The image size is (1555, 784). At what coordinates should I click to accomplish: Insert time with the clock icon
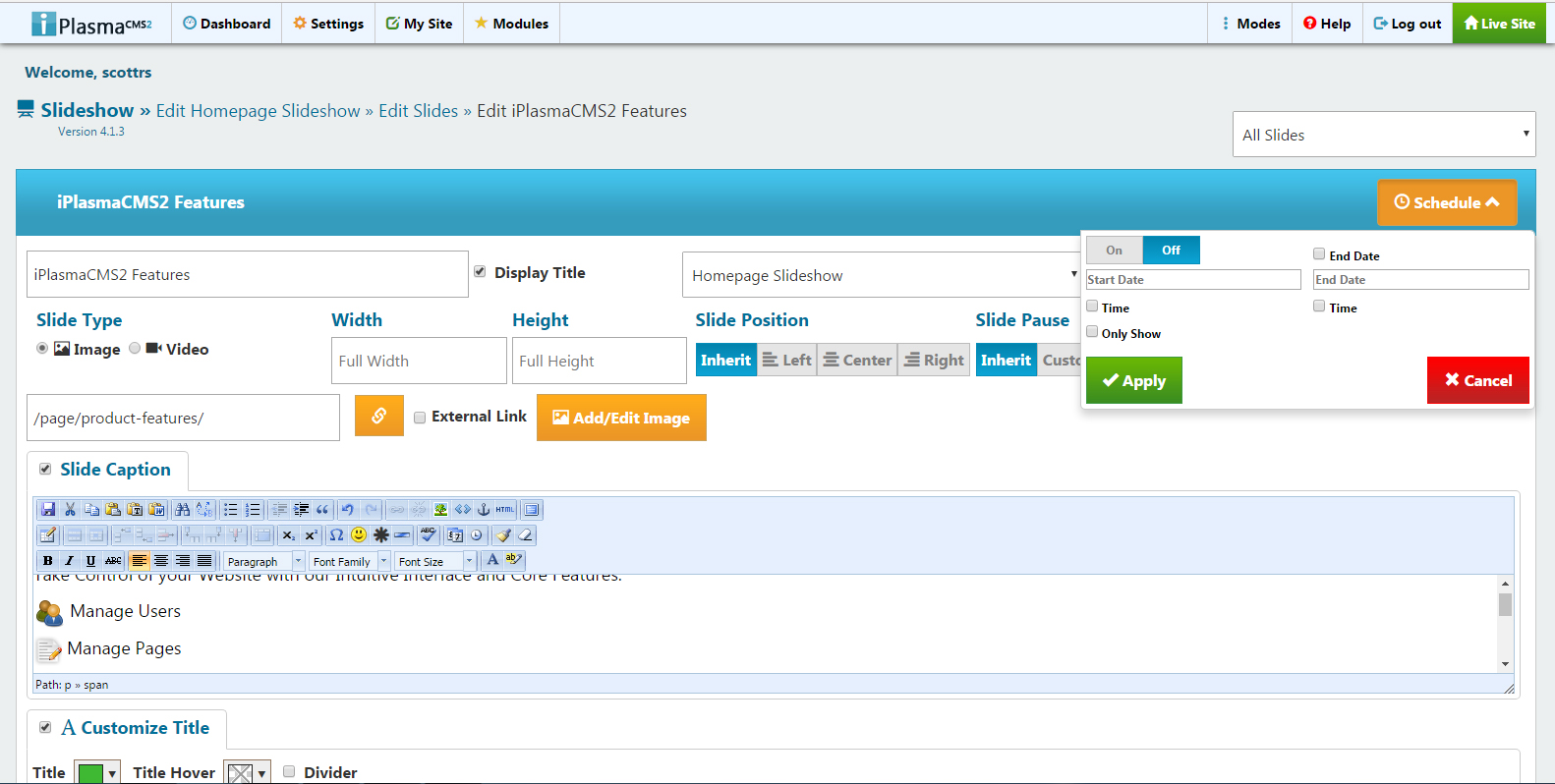coord(477,534)
